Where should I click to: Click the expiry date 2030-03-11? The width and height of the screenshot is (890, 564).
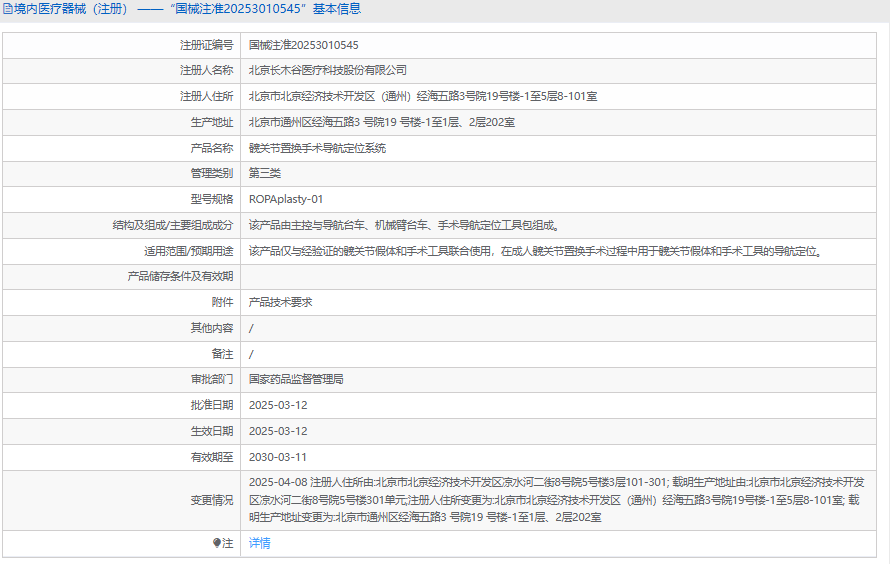click(278, 457)
